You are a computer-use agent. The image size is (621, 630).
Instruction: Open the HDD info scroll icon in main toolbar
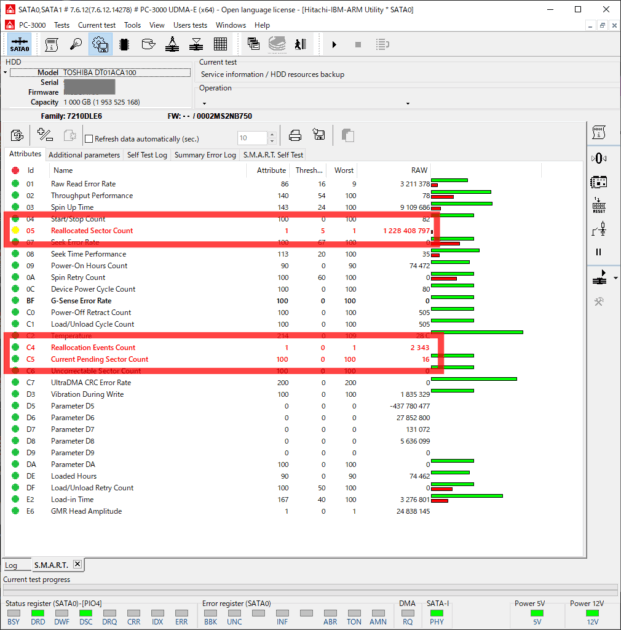tap(51, 44)
